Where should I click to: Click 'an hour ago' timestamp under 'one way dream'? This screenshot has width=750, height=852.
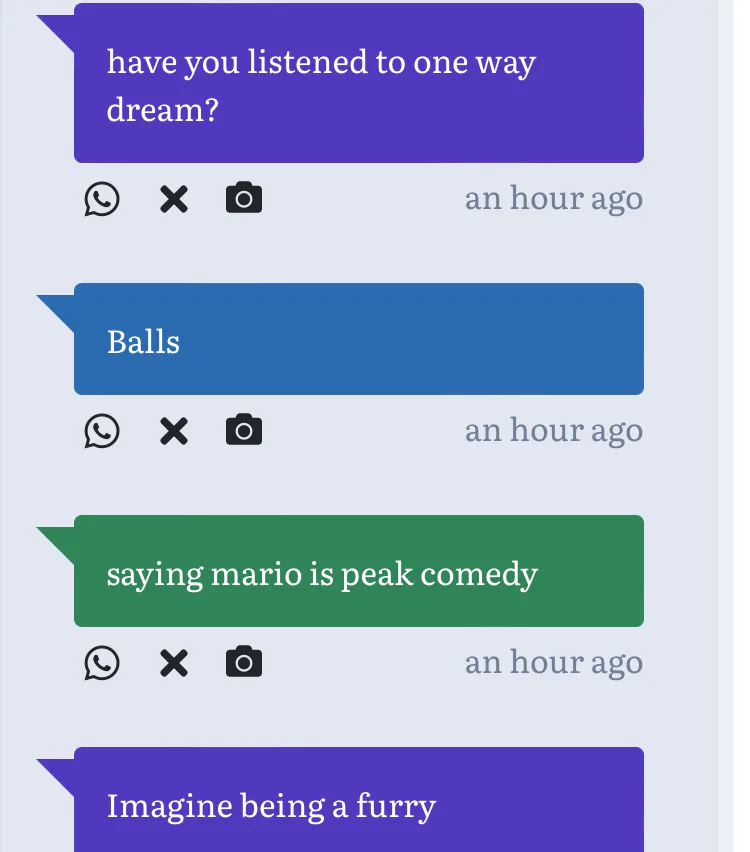click(553, 199)
